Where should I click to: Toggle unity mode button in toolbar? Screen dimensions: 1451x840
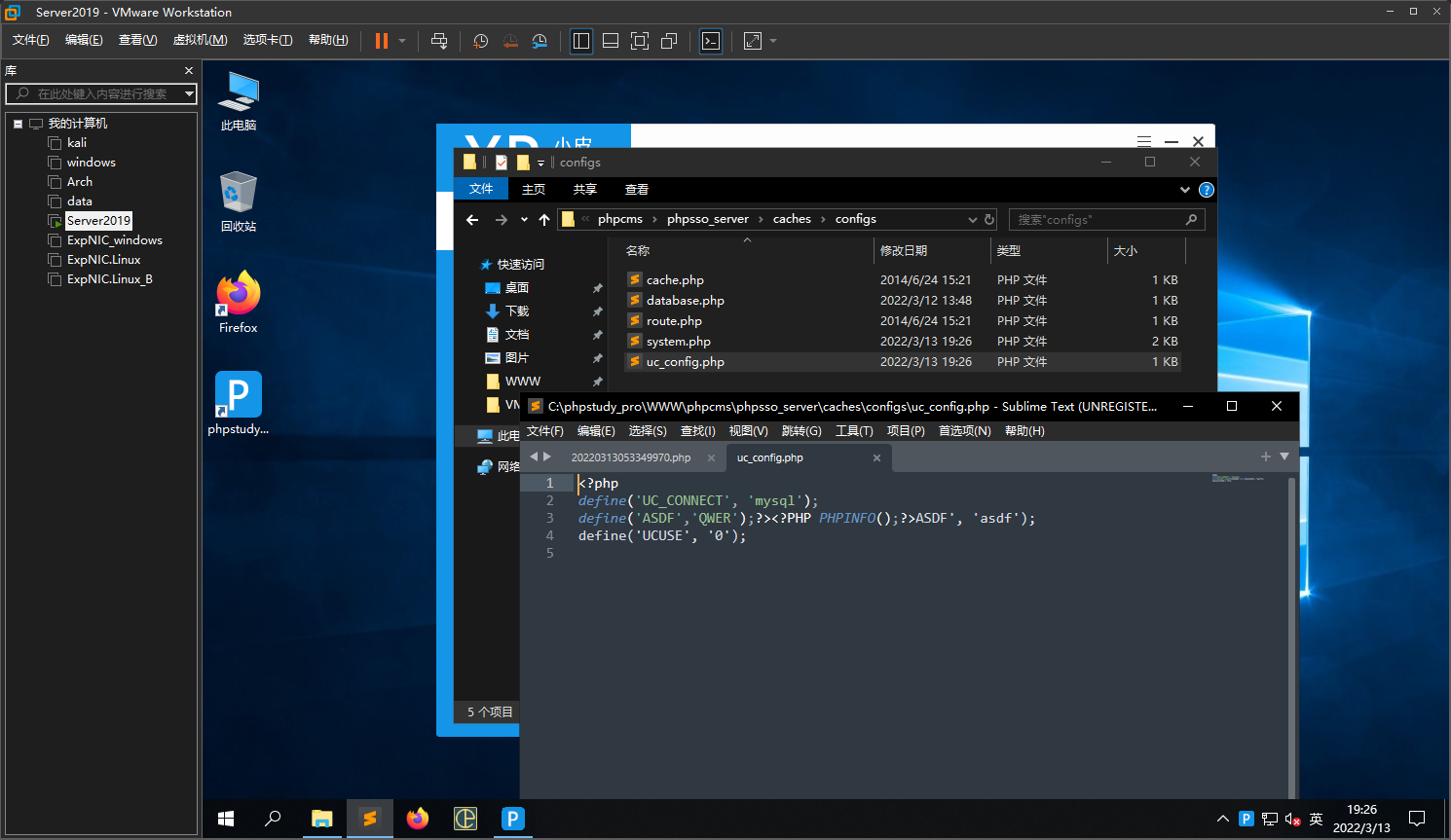pyautogui.click(x=669, y=41)
